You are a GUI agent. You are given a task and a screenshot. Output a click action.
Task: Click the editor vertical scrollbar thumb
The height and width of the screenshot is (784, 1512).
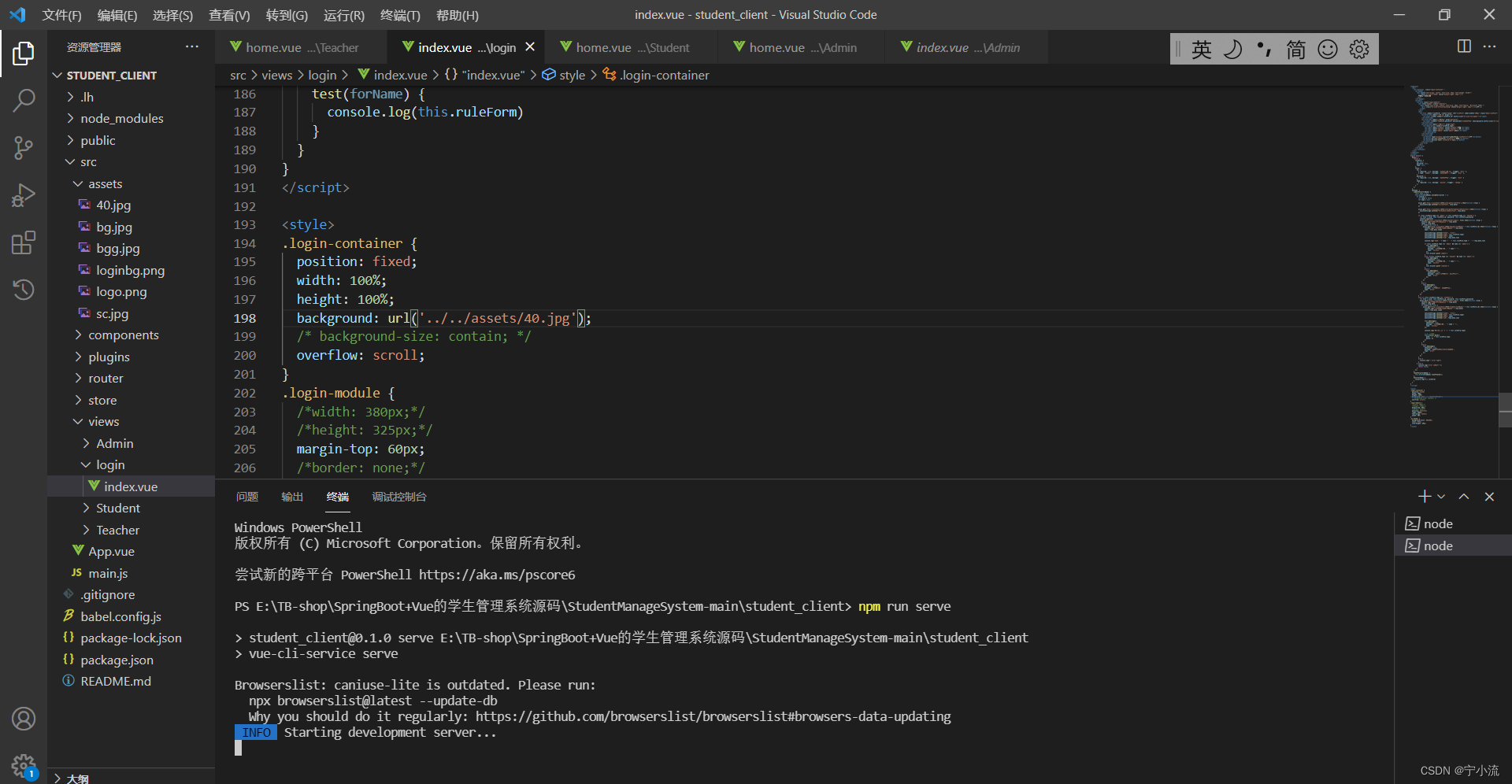pyautogui.click(x=1505, y=409)
